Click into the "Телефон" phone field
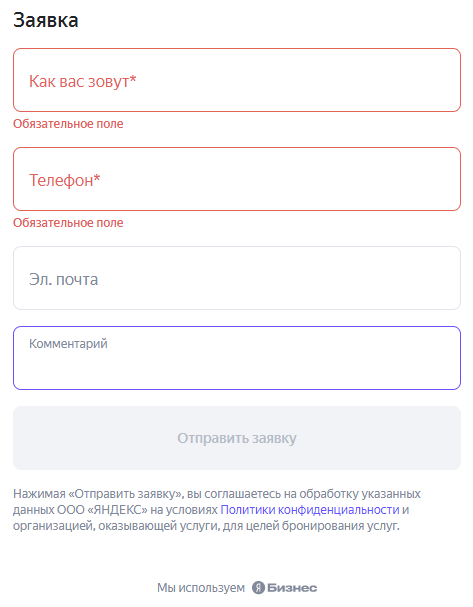This screenshot has height=607, width=473. [x=237, y=179]
